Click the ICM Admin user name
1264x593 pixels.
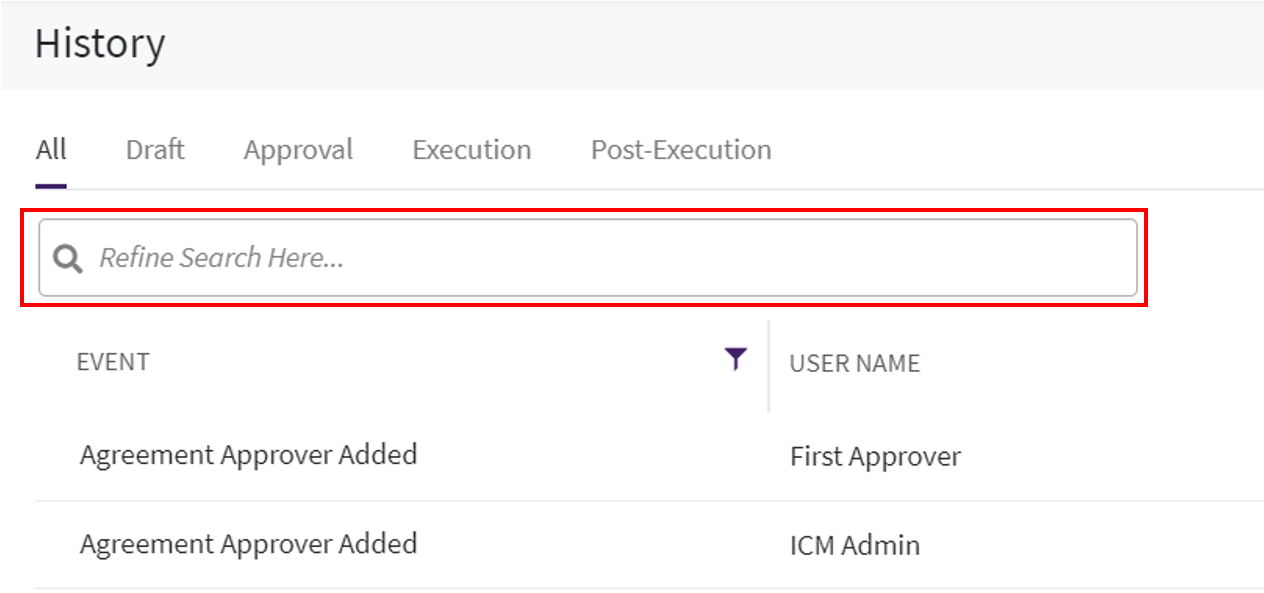click(854, 546)
